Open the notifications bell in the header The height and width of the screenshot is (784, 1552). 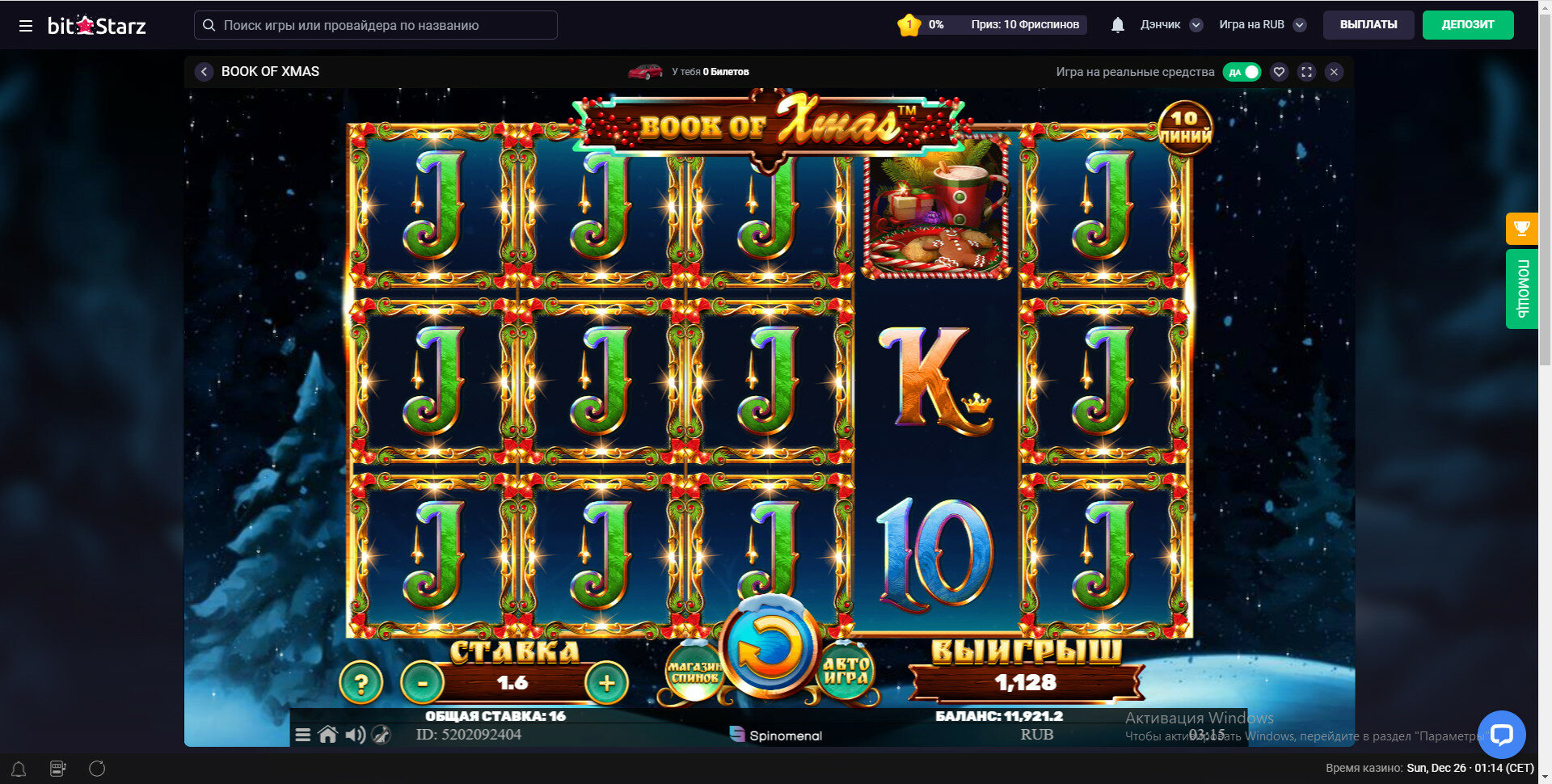pyautogui.click(x=1118, y=25)
